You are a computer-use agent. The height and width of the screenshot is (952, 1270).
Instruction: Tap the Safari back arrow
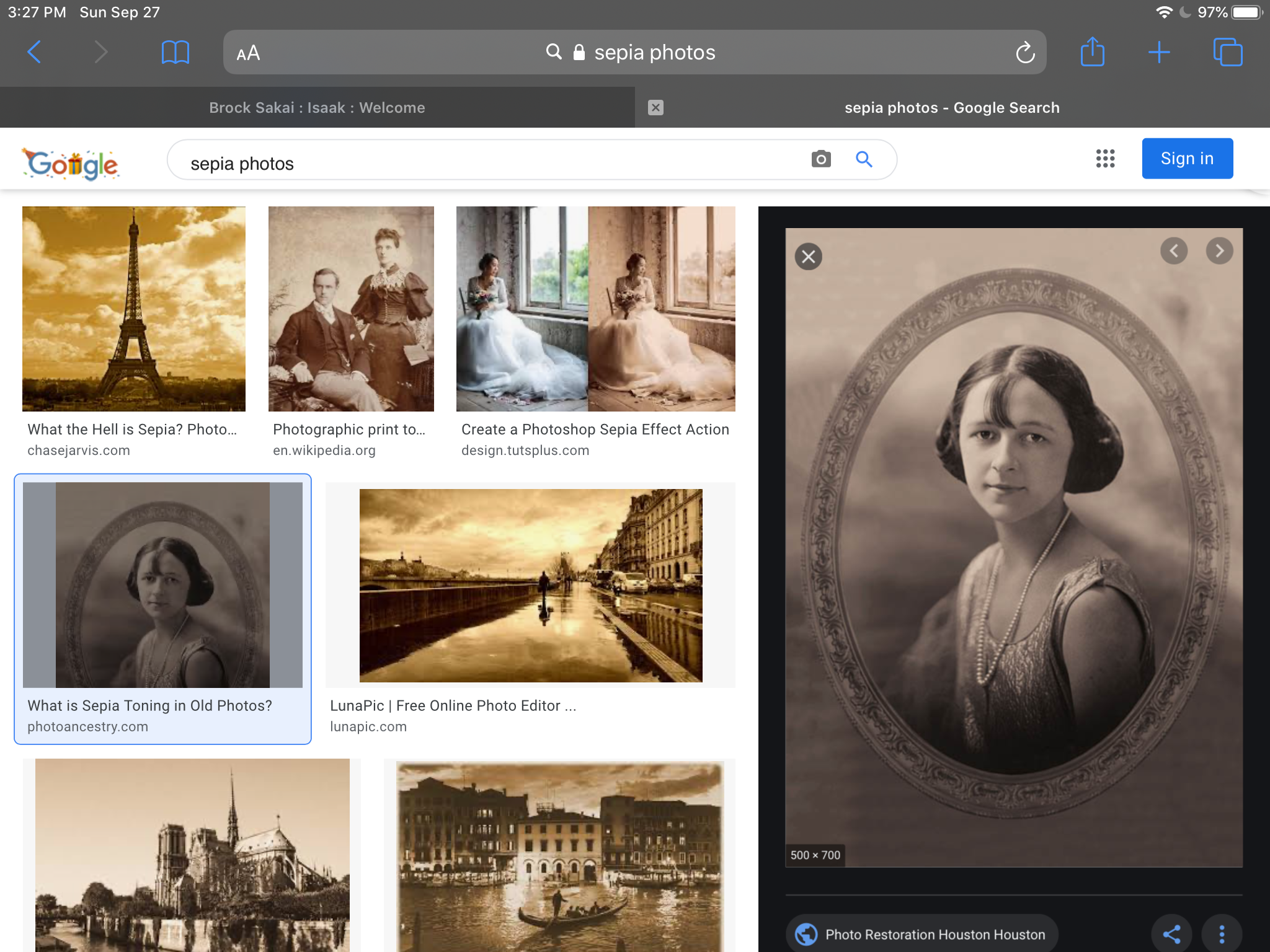[35, 52]
